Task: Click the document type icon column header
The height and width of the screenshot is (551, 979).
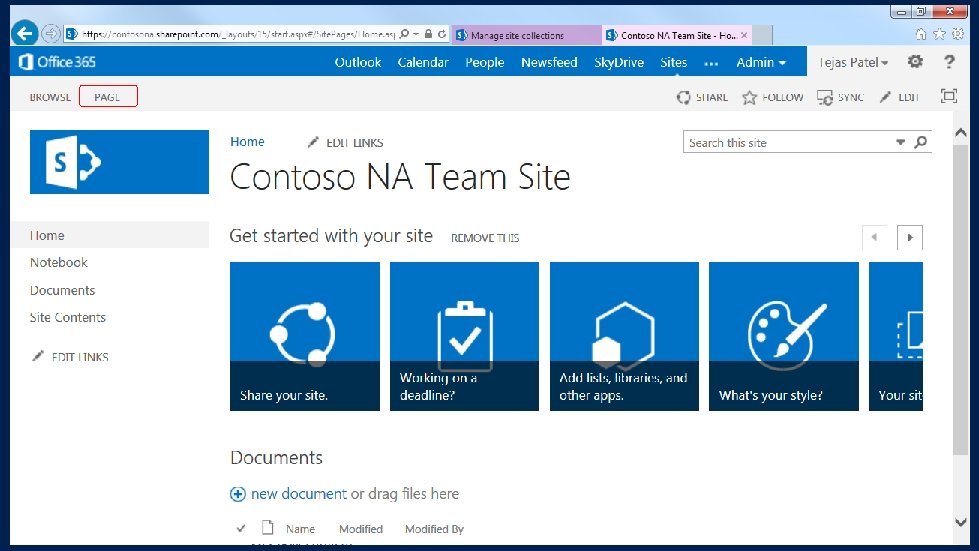Action: (x=267, y=528)
